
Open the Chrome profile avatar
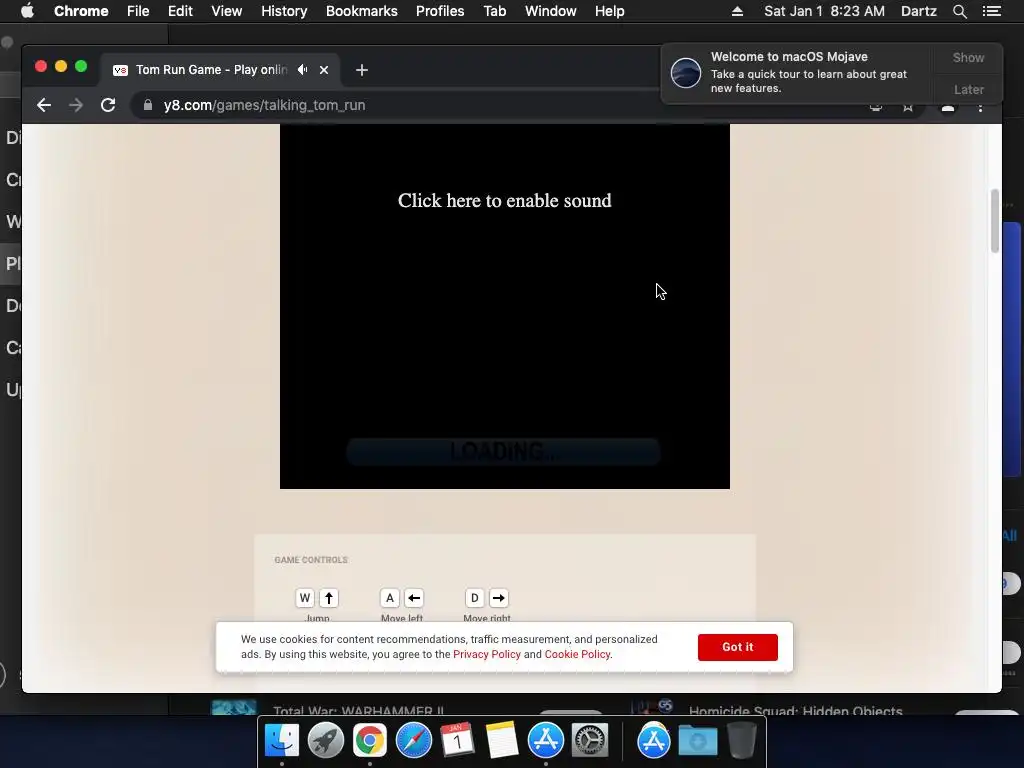[x=948, y=107]
